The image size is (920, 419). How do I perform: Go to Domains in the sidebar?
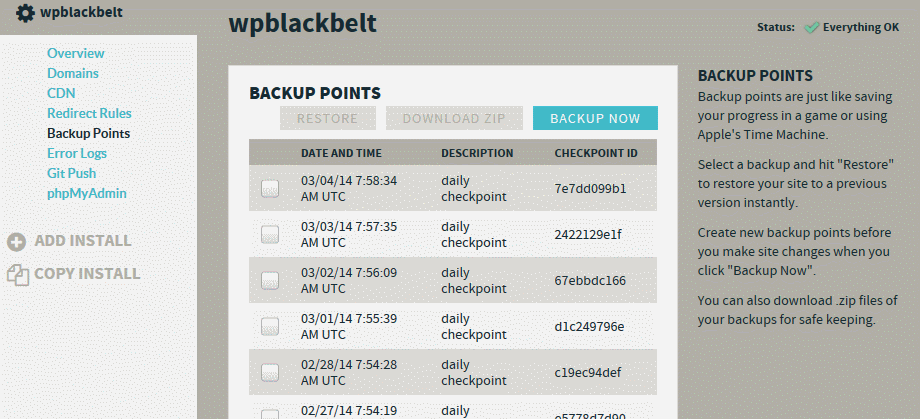point(73,73)
